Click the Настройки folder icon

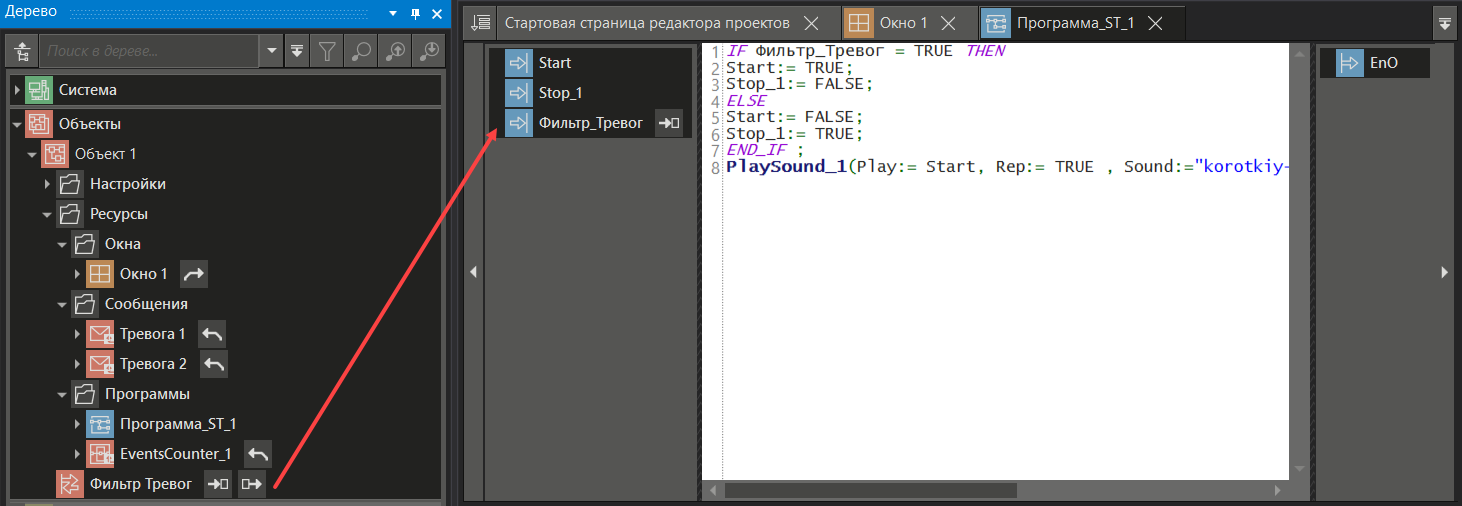pyautogui.click(x=70, y=184)
